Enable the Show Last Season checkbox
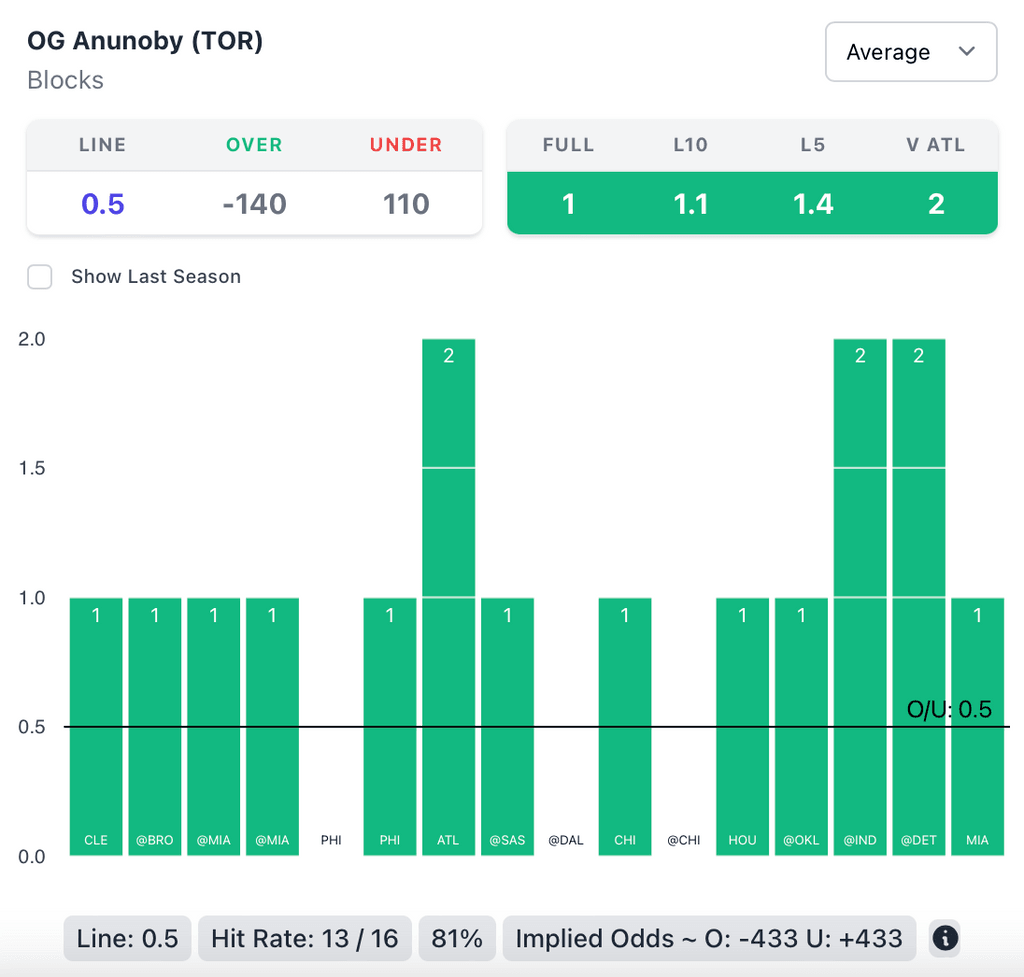 40,277
